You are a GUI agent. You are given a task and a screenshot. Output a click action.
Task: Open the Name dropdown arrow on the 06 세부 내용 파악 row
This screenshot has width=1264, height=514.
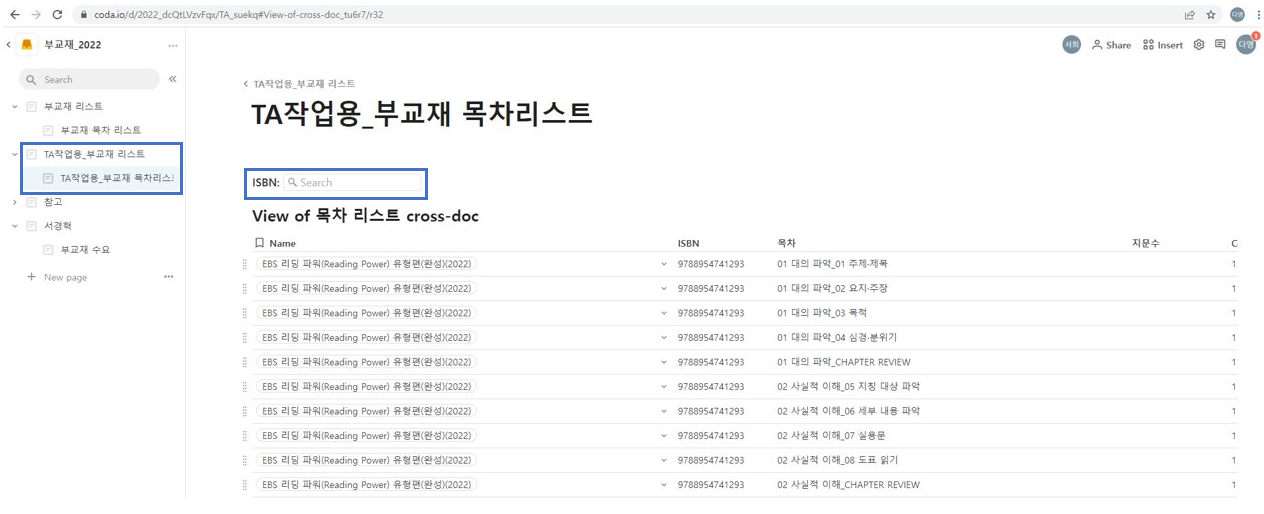coord(664,411)
